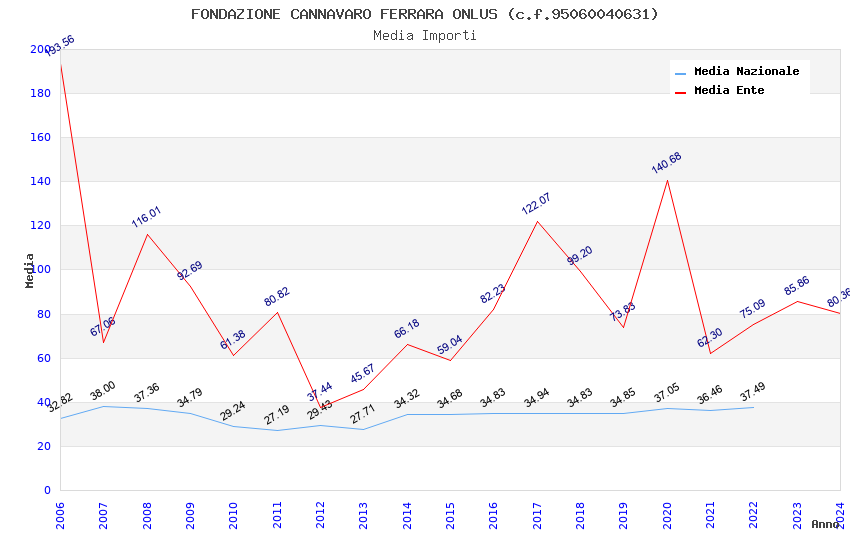Click the 27.19 national average label
Image resolution: width=850 pixels, height=550 pixels.
point(277,415)
